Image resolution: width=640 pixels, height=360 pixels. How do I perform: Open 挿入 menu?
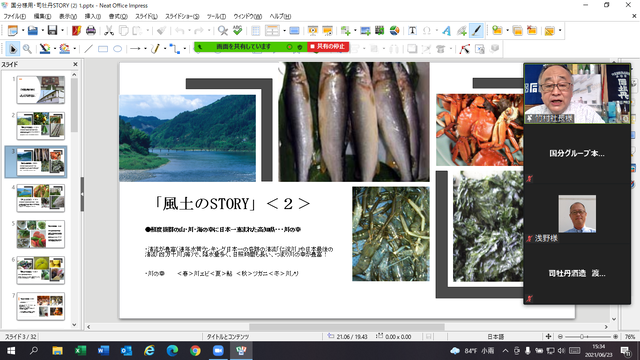tap(93, 16)
